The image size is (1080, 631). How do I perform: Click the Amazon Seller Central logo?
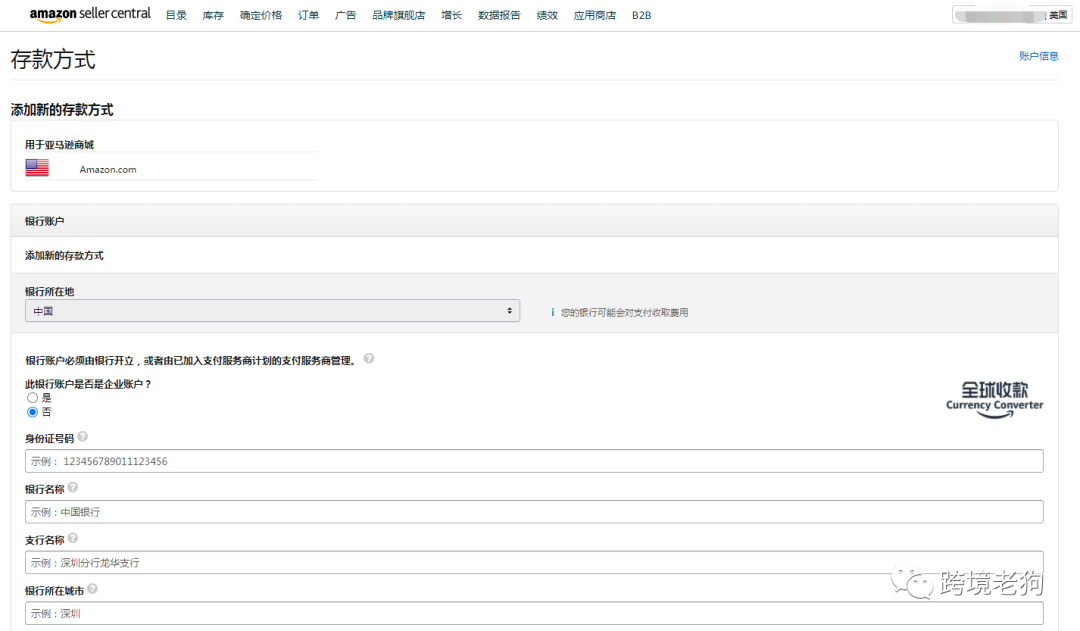(x=90, y=14)
